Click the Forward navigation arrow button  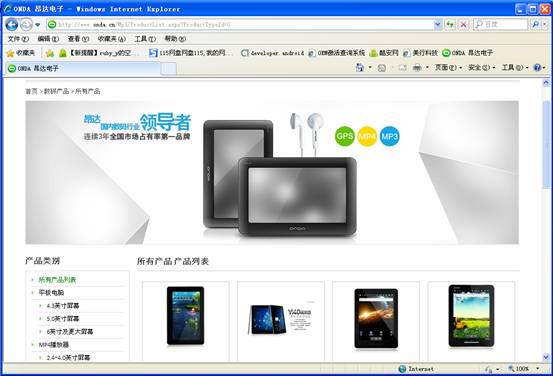tap(26, 25)
